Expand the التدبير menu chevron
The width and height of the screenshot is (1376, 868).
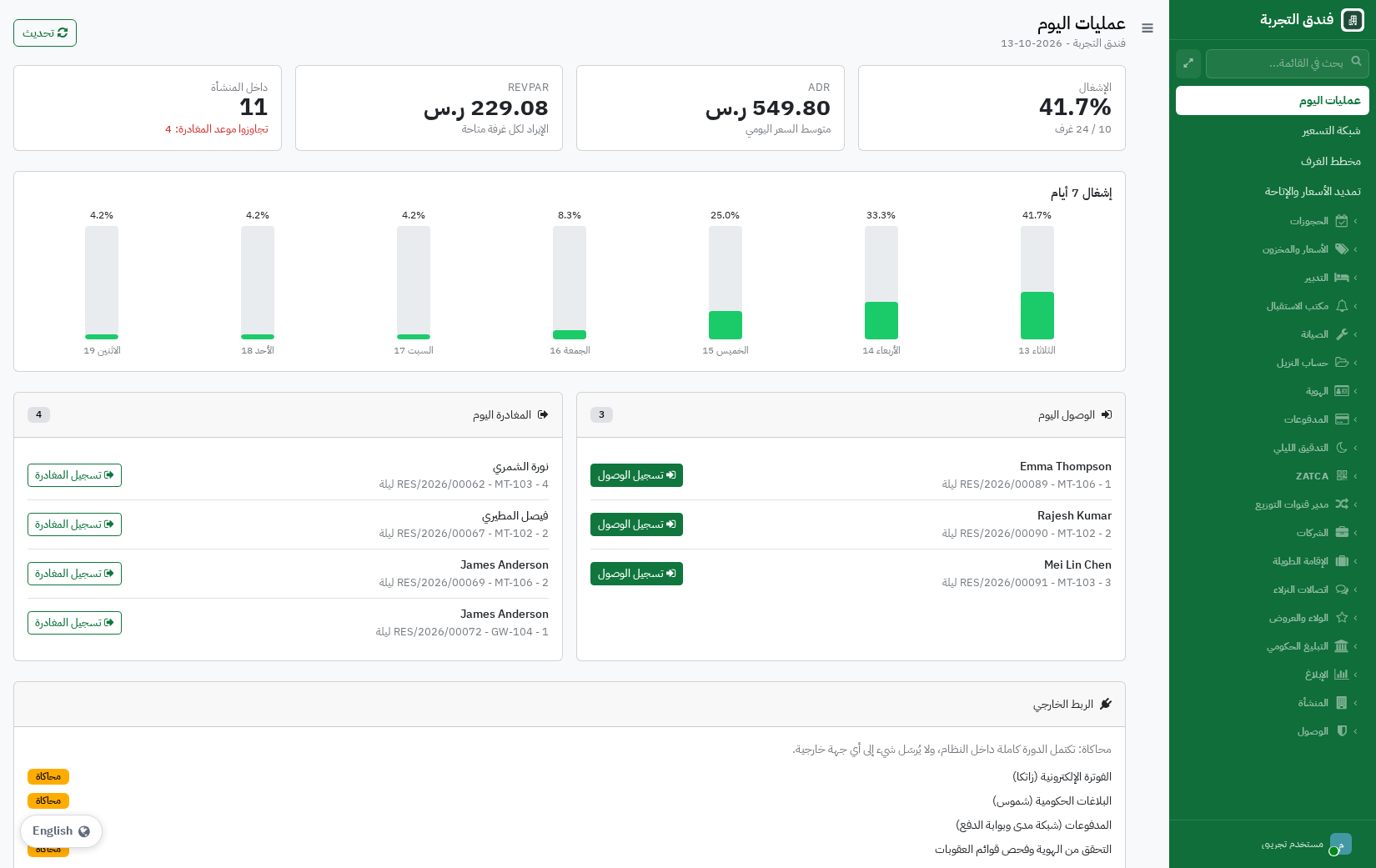(1356, 278)
